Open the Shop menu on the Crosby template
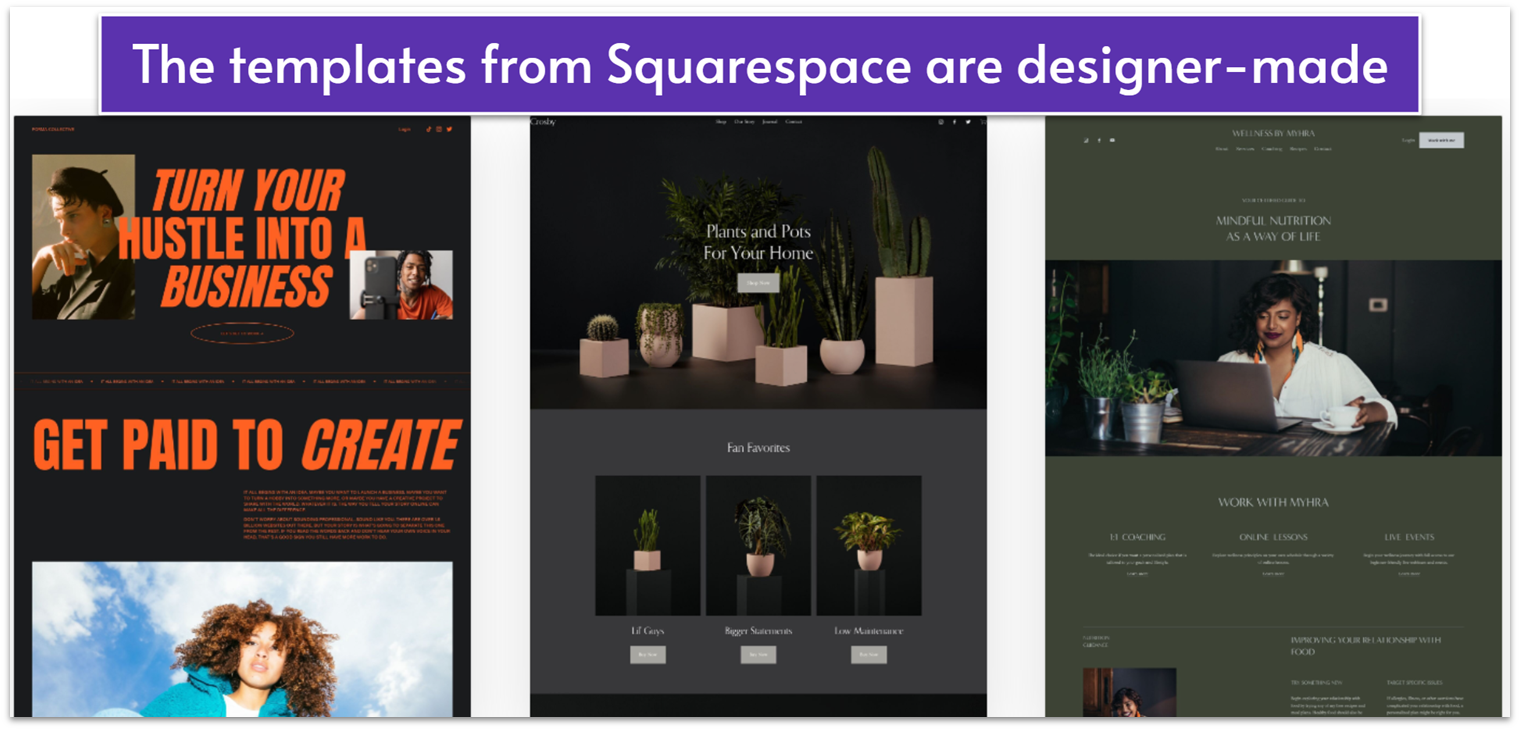The height and width of the screenshot is (730, 1520). (721, 122)
